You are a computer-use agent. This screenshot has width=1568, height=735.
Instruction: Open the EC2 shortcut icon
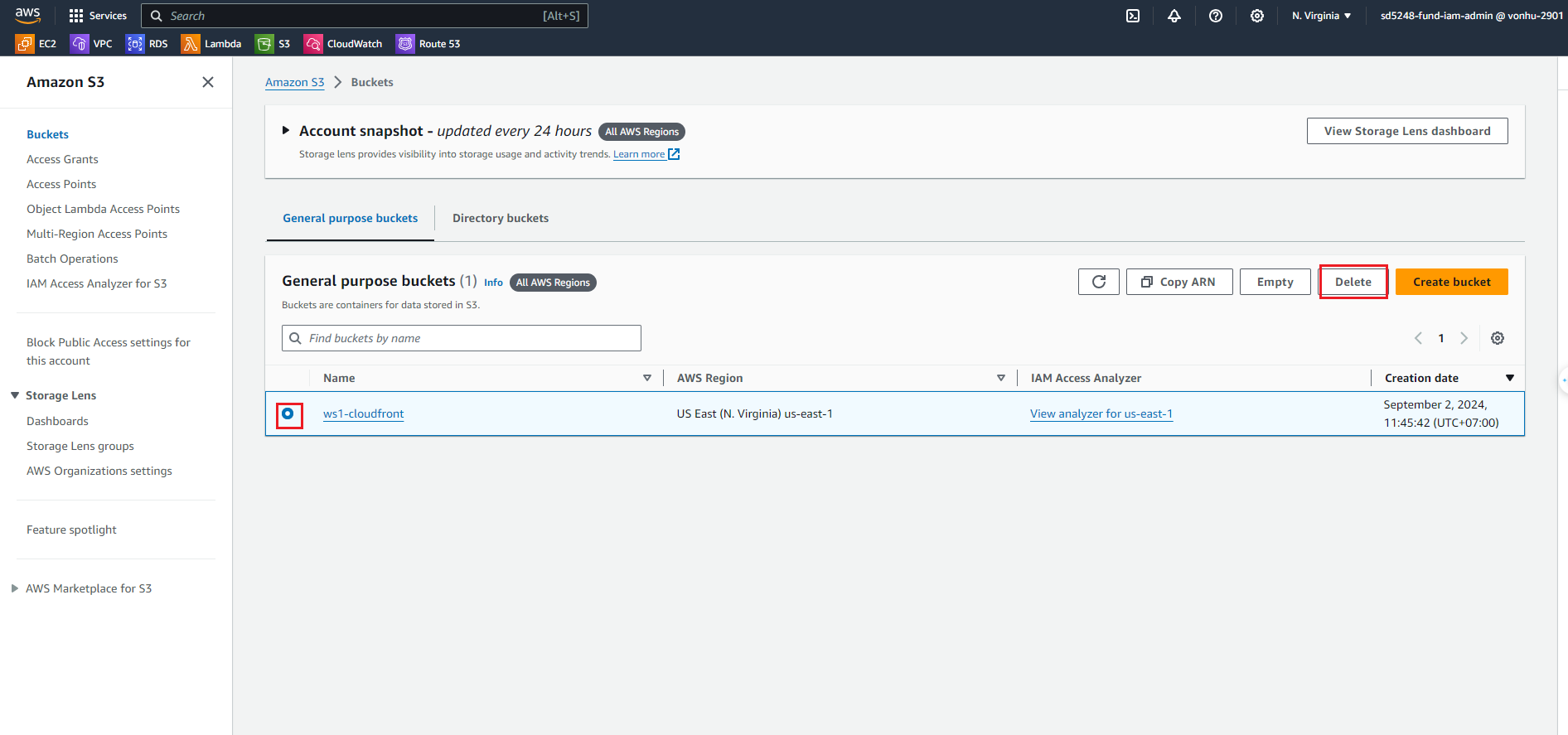[25, 44]
